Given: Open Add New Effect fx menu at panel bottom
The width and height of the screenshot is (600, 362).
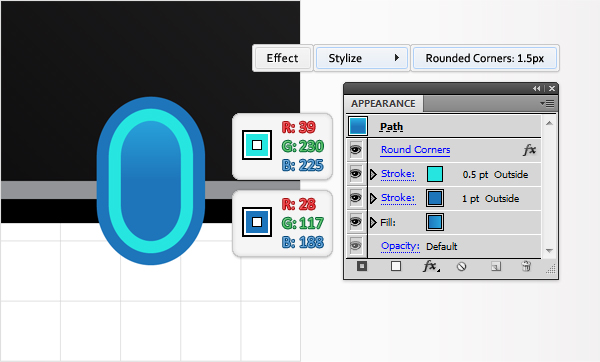Looking at the screenshot, I should [x=431, y=266].
